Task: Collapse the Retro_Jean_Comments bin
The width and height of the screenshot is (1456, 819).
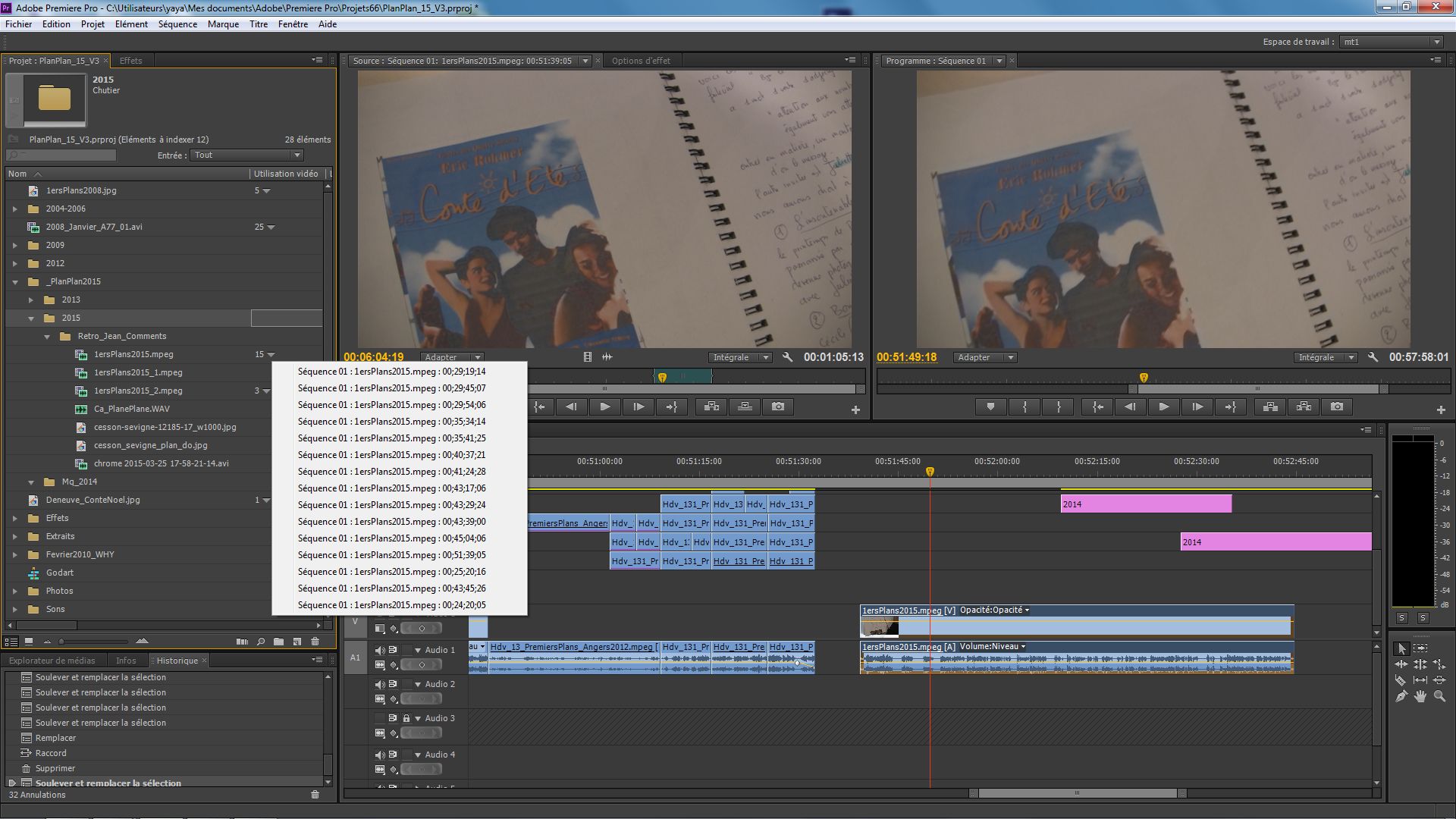Action: click(47, 336)
